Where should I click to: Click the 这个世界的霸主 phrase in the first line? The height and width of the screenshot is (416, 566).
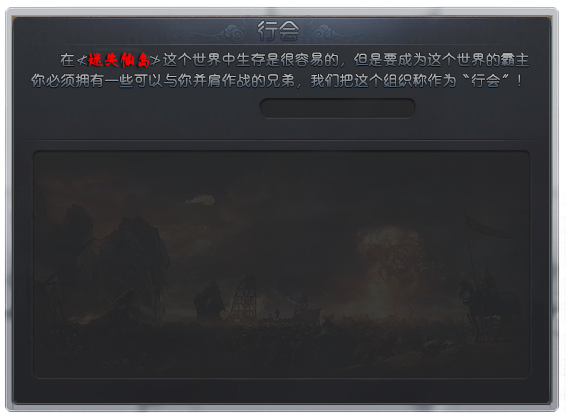pyautogui.click(x=478, y=60)
